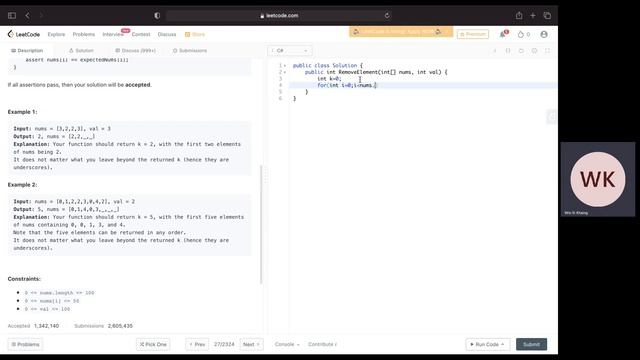This screenshot has width=640, height=360.
Task: Show the Safari tab overview icon
Action: 547,16
